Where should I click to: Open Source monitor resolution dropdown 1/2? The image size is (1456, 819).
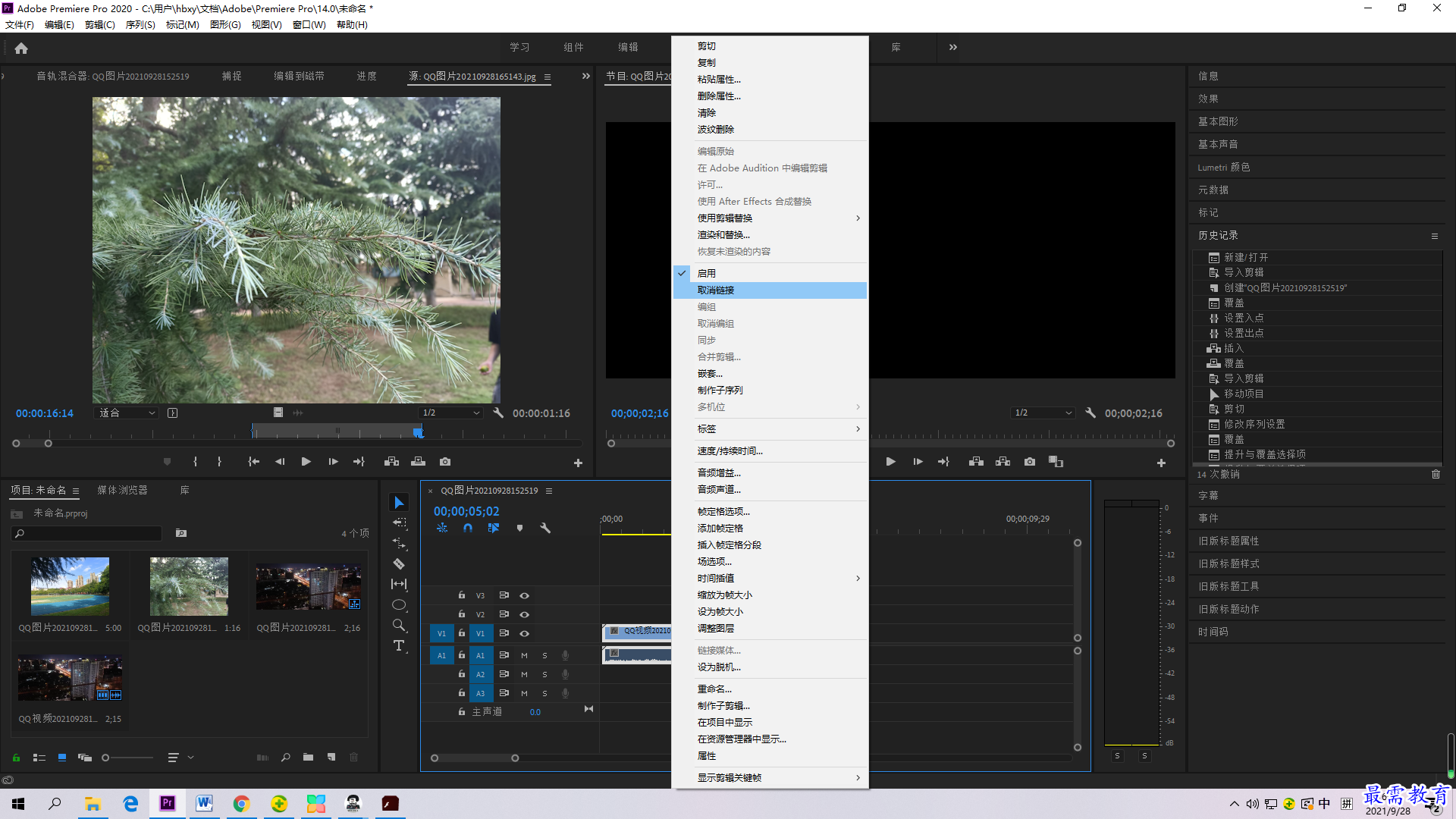coord(451,413)
